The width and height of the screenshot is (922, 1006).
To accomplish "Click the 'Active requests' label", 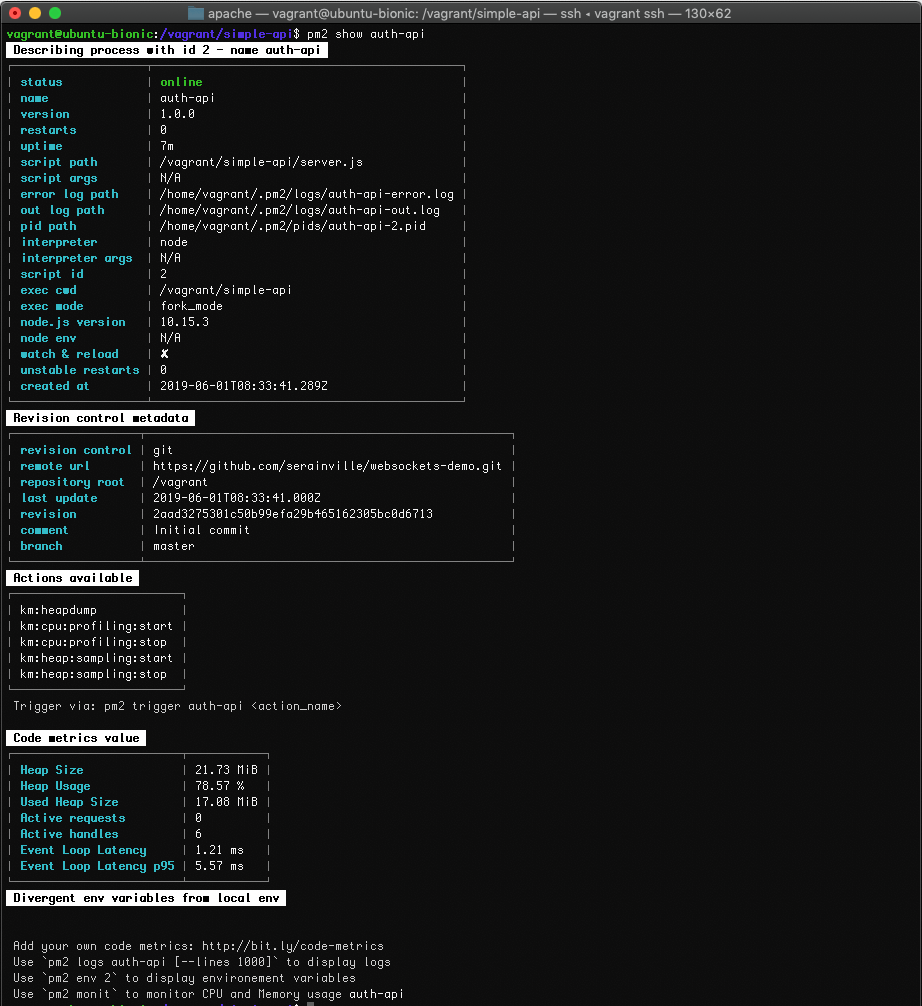I will click(73, 818).
